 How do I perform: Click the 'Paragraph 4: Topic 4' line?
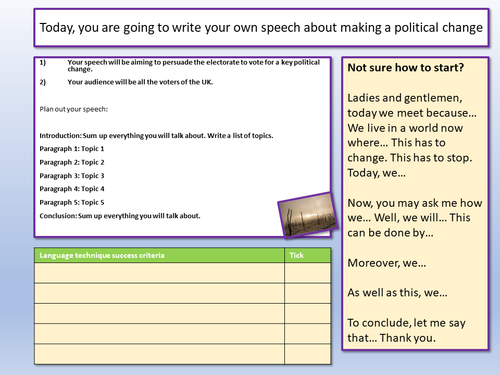pos(72,189)
